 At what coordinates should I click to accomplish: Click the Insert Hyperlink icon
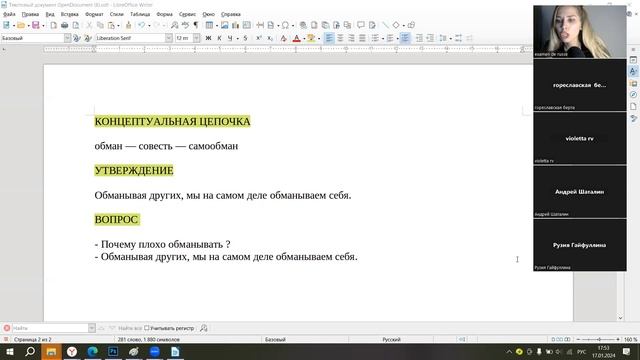303,25
